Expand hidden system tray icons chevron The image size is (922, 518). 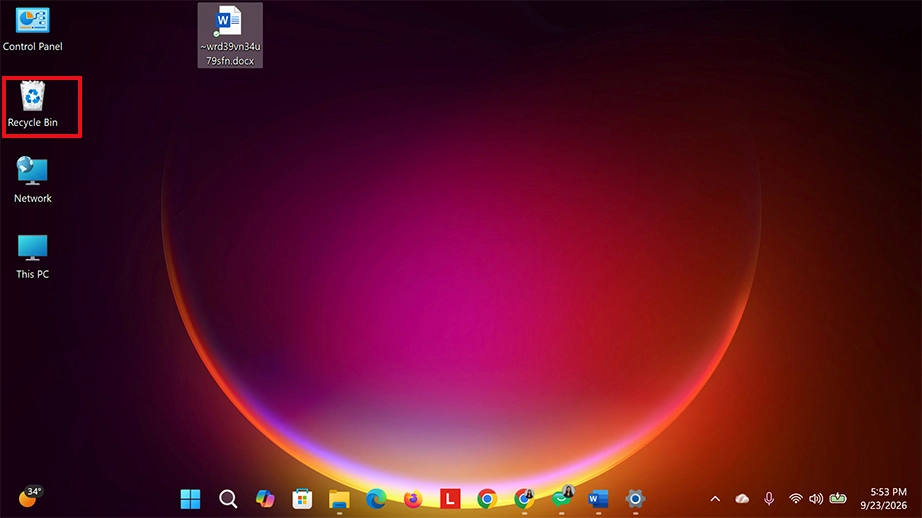pyautogui.click(x=715, y=499)
